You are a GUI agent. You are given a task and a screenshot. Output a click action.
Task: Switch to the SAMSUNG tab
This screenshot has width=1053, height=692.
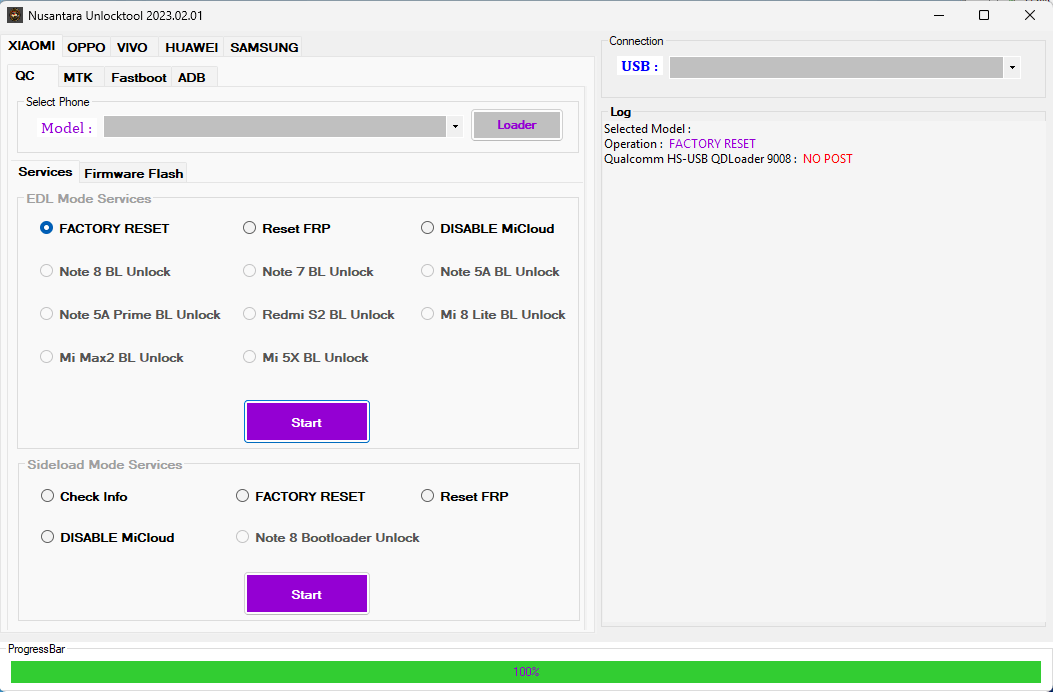coord(264,47)
